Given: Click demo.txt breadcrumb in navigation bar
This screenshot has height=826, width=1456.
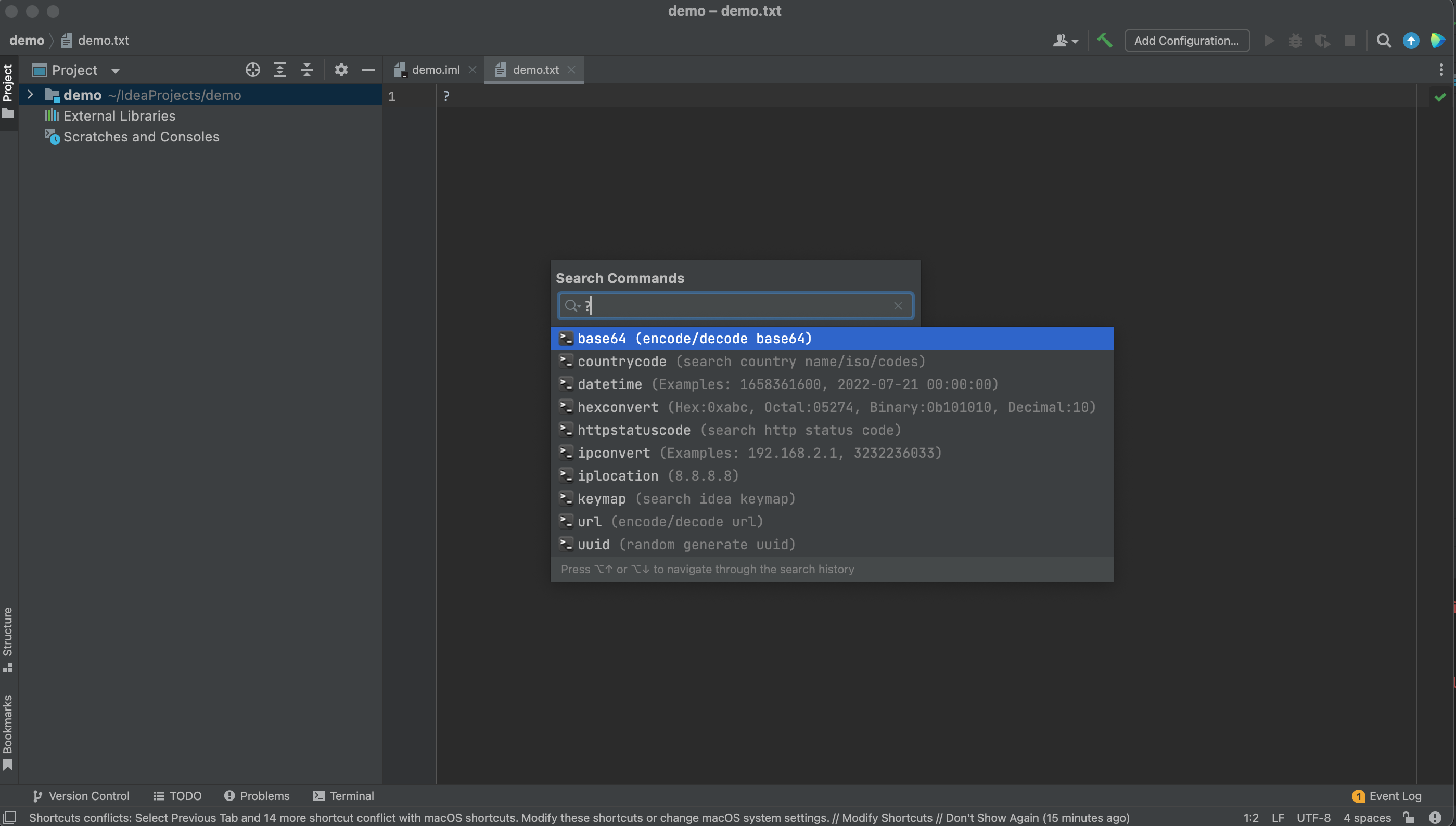Looking at the screenshot, I should (95, 40).
